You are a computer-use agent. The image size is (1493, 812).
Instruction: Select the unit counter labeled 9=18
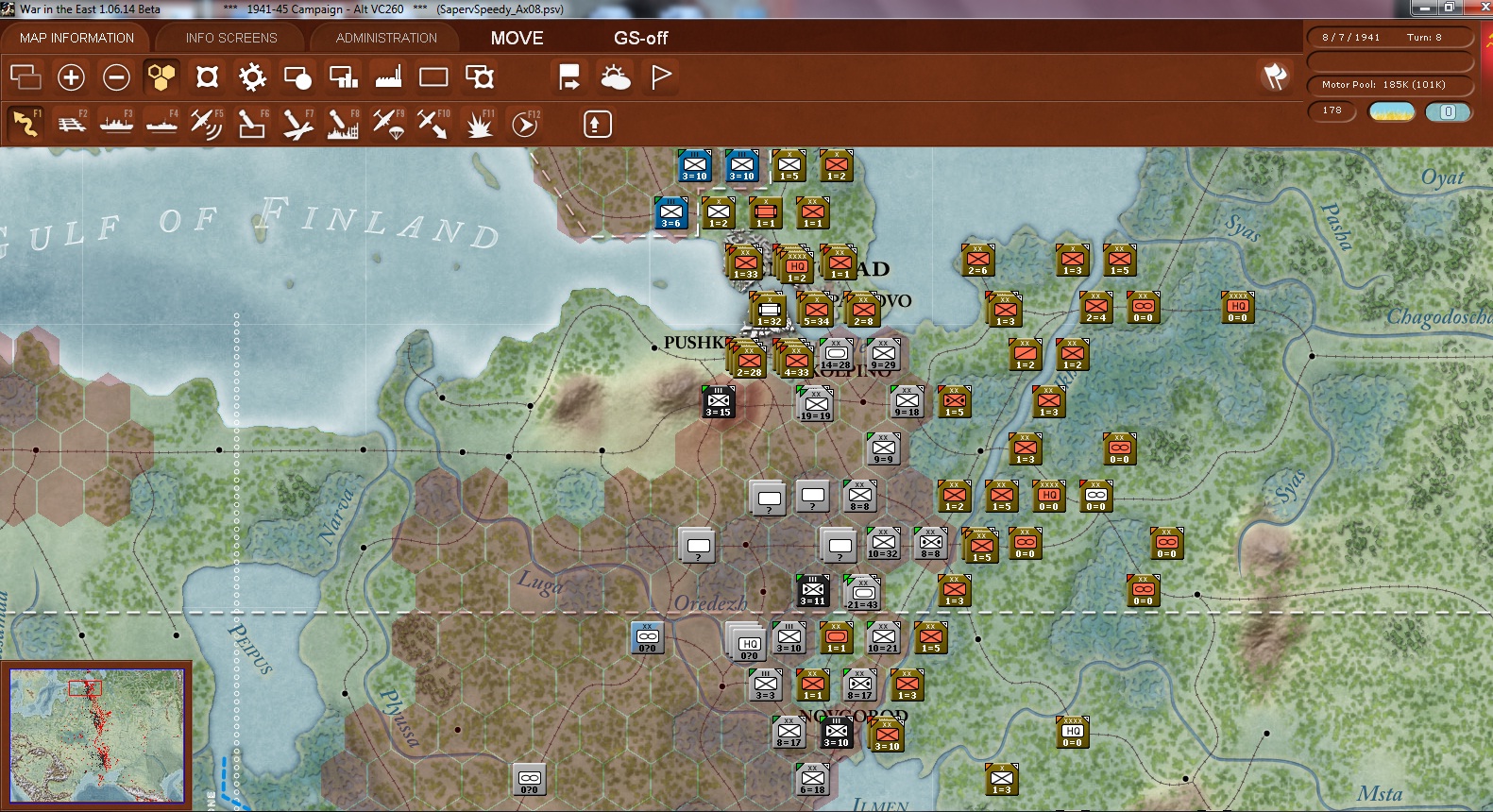tap(907, 401)
